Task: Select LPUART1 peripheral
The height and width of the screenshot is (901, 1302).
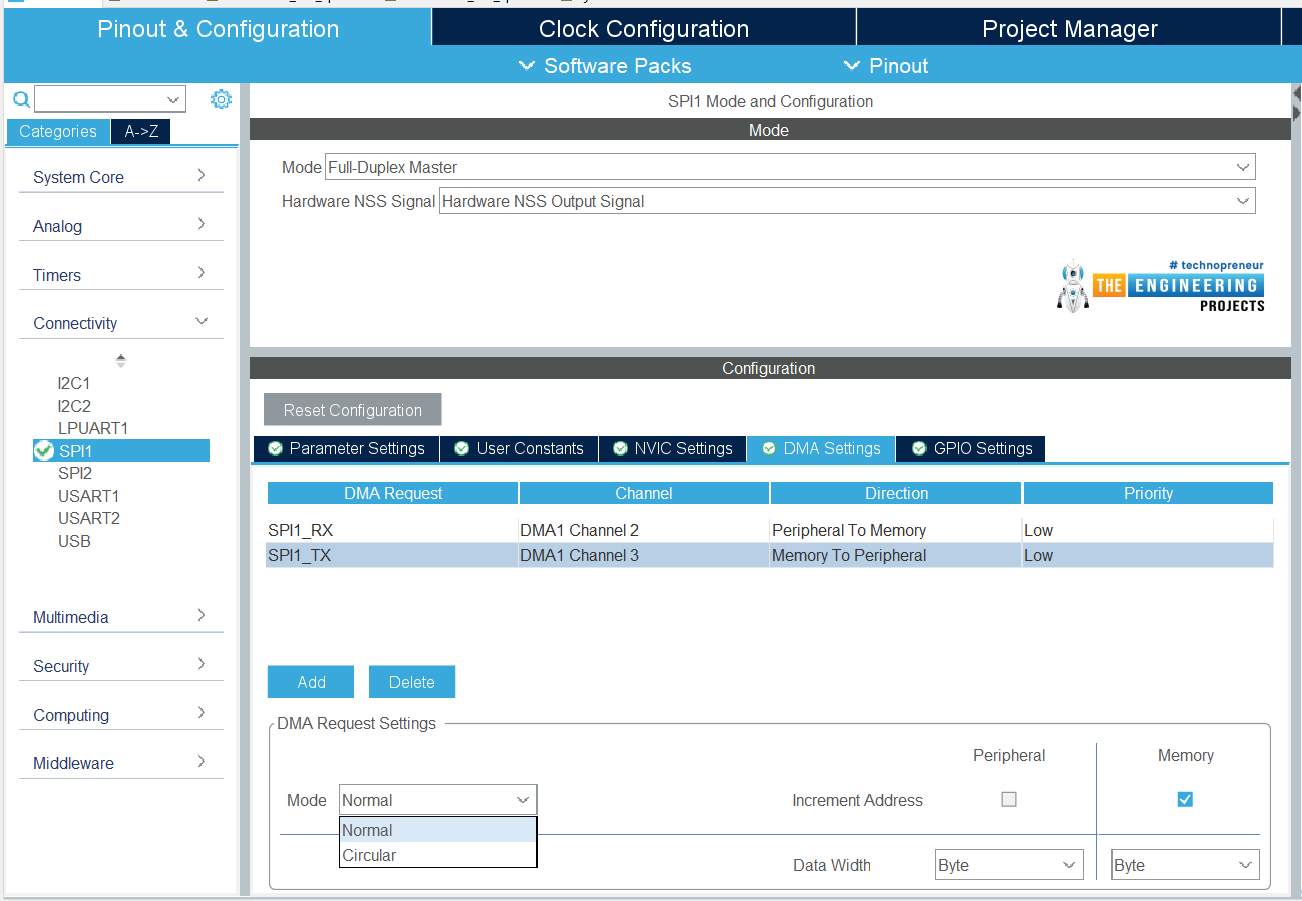Action: (x=93, y=428)
